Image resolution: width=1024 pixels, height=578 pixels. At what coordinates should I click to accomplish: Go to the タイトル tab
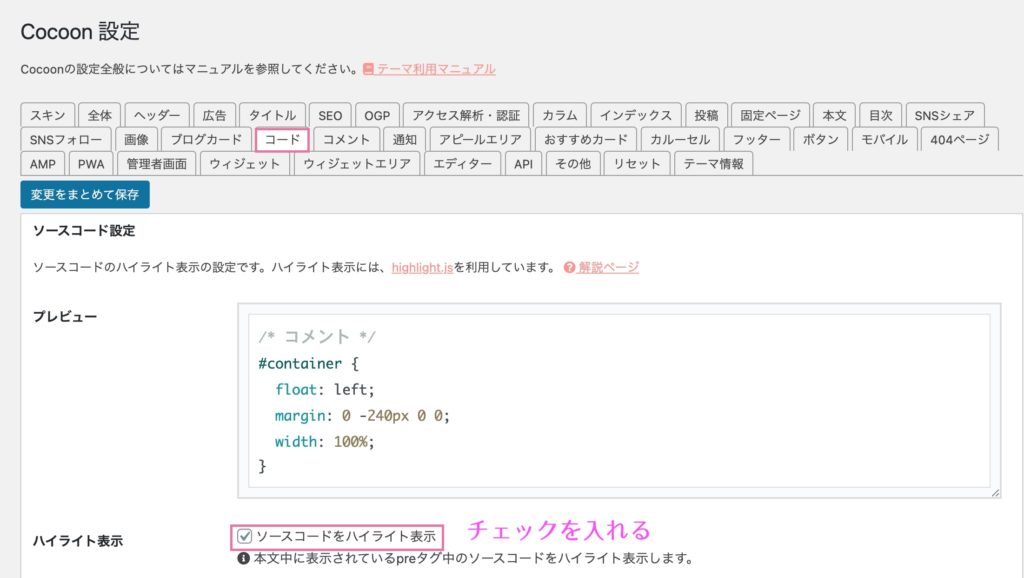(272, 115)
